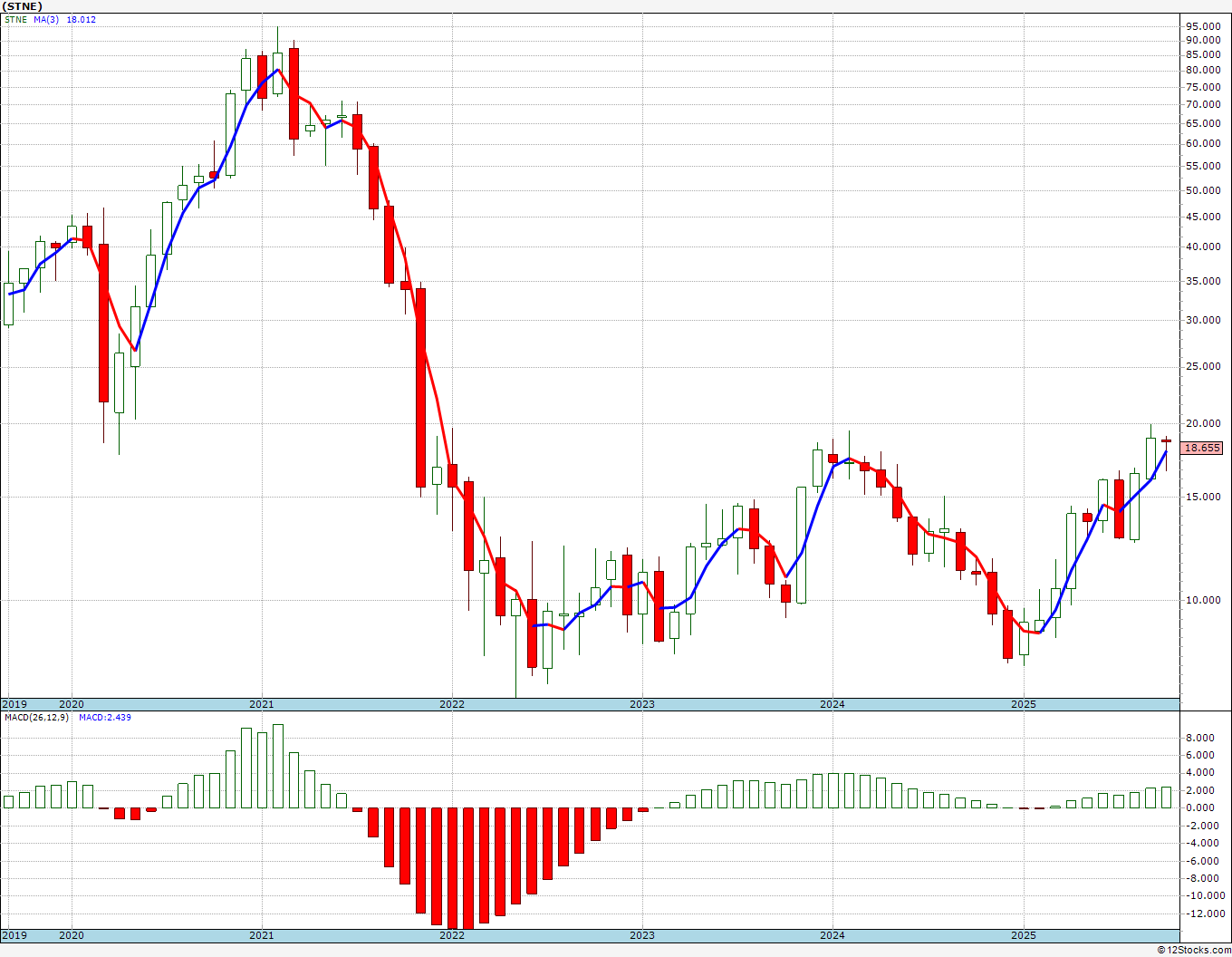Select the MA(3) indicator label
This screenshot has width=1232, height=957.
coord(47,20)
